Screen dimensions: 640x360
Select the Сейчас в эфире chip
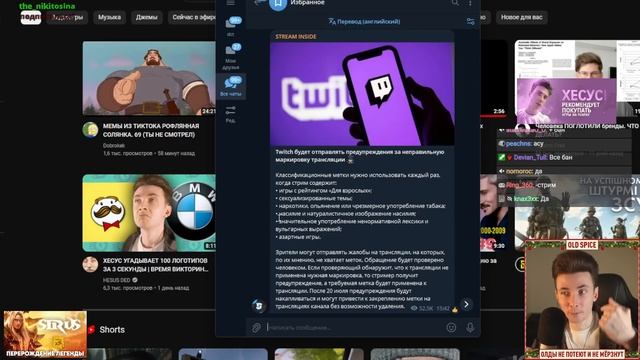click(x=192, y=17)
